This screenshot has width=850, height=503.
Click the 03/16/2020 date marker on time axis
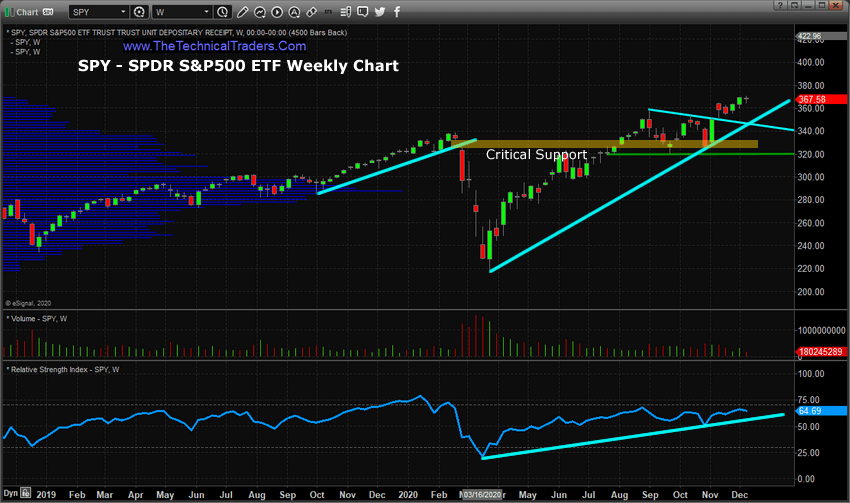[x=482, y=495]
